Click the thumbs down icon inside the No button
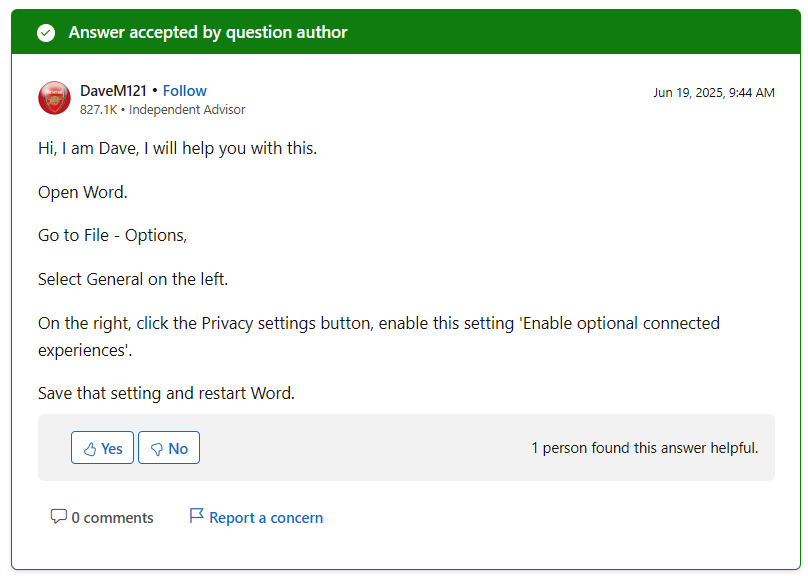Image resolution: width=808 pixels, height=576 pixels. (158, 448)
